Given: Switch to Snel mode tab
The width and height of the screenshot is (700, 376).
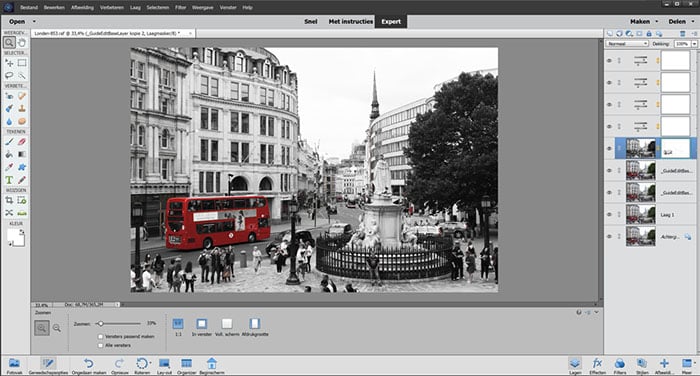Looking at the screenshot, I should point(311,21).
